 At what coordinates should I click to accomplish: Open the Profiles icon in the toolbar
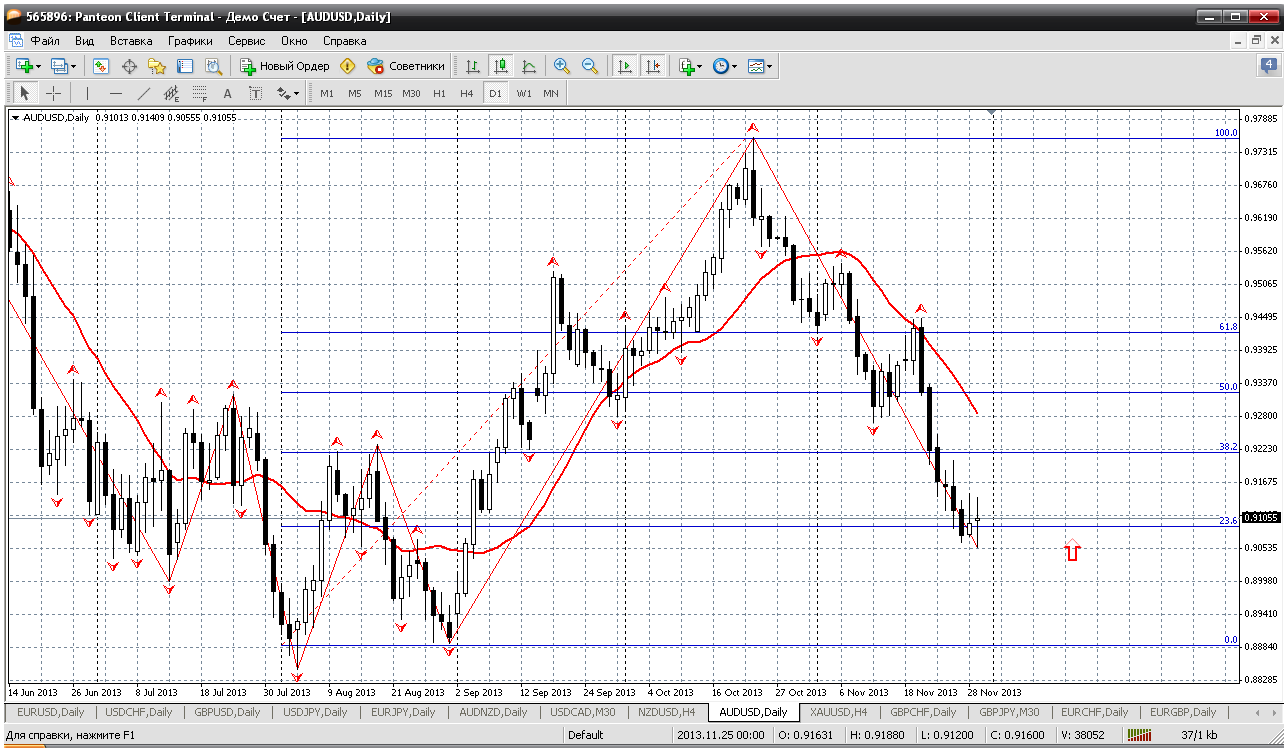pos(59,66)
